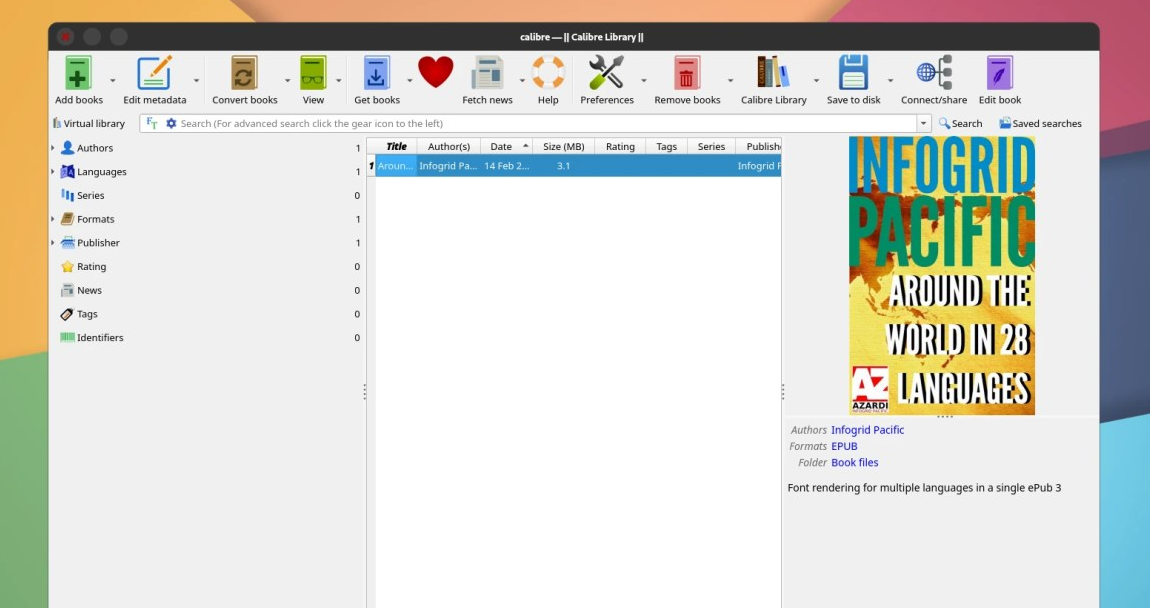Open the Preferences dropdown arrow
The height and width of the screenshot is (608, 1150).
coord(643,81)
